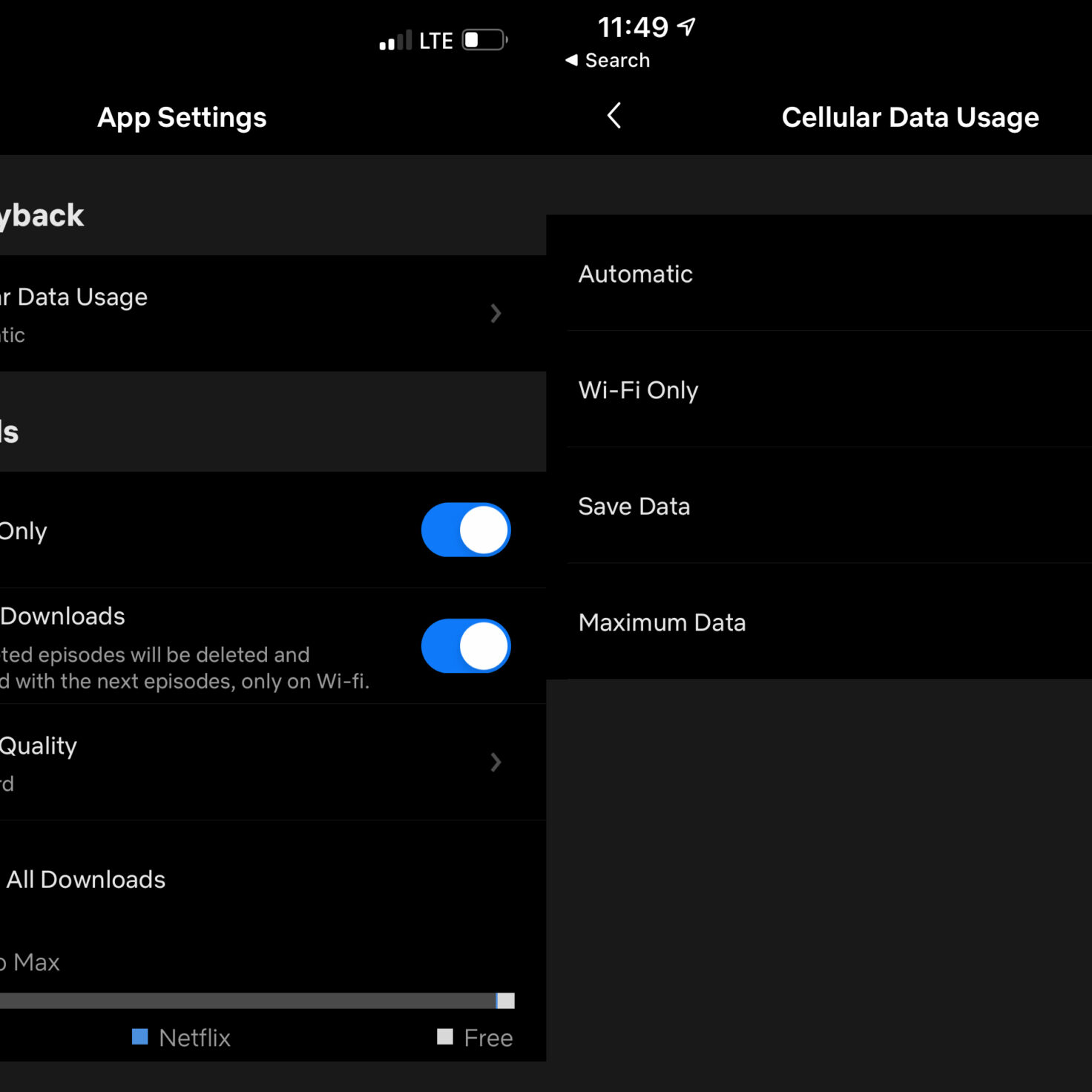Tap the LTE network indicator
The width and height of the screenshot is (1092, 1092).
436,41
